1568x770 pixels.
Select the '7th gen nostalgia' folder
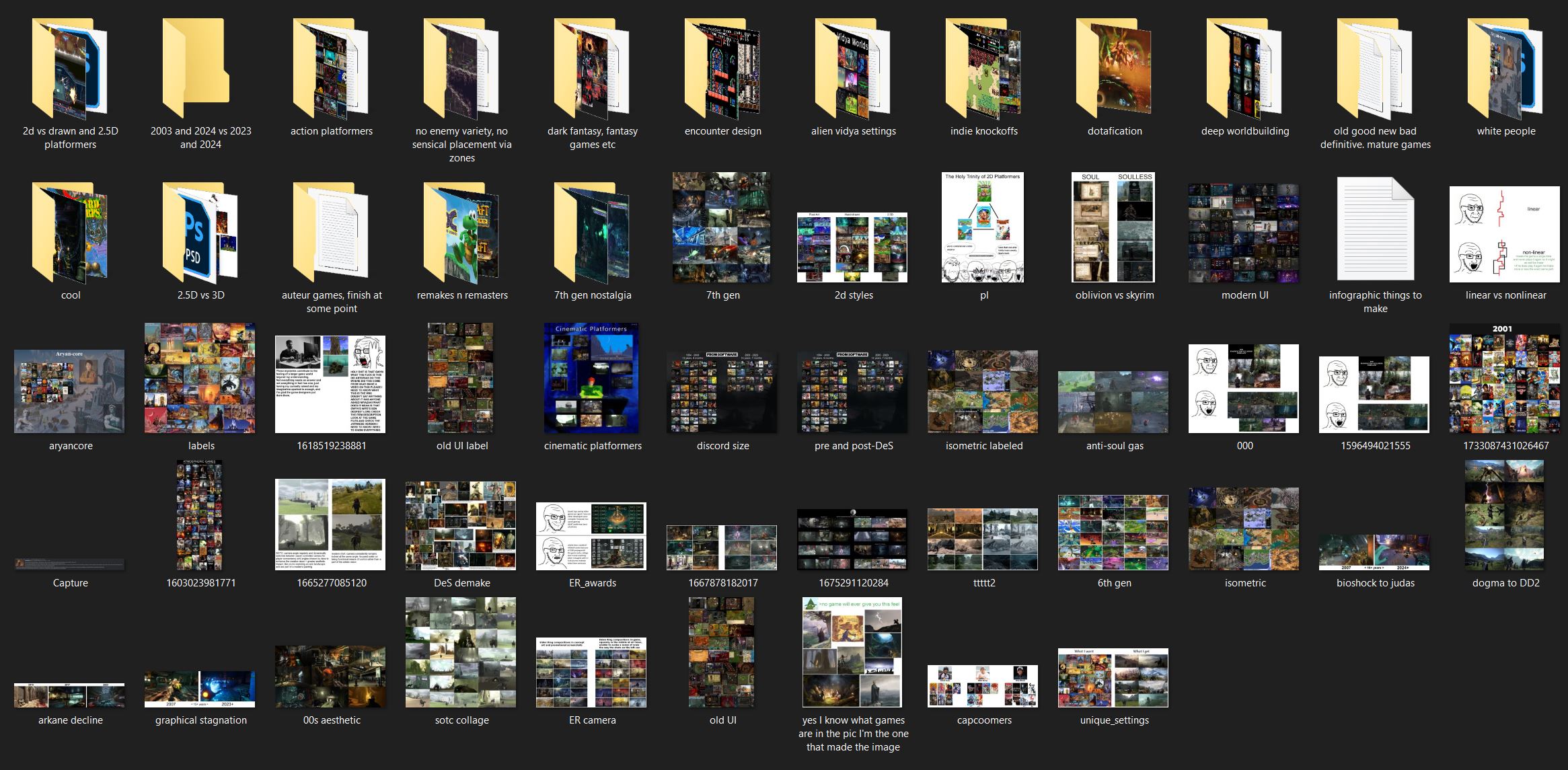tap(592, 233)
